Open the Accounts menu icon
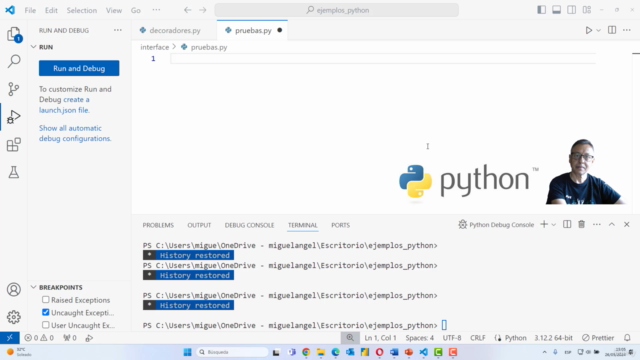Viewport: 640px width, 360px height. point(14,289)
